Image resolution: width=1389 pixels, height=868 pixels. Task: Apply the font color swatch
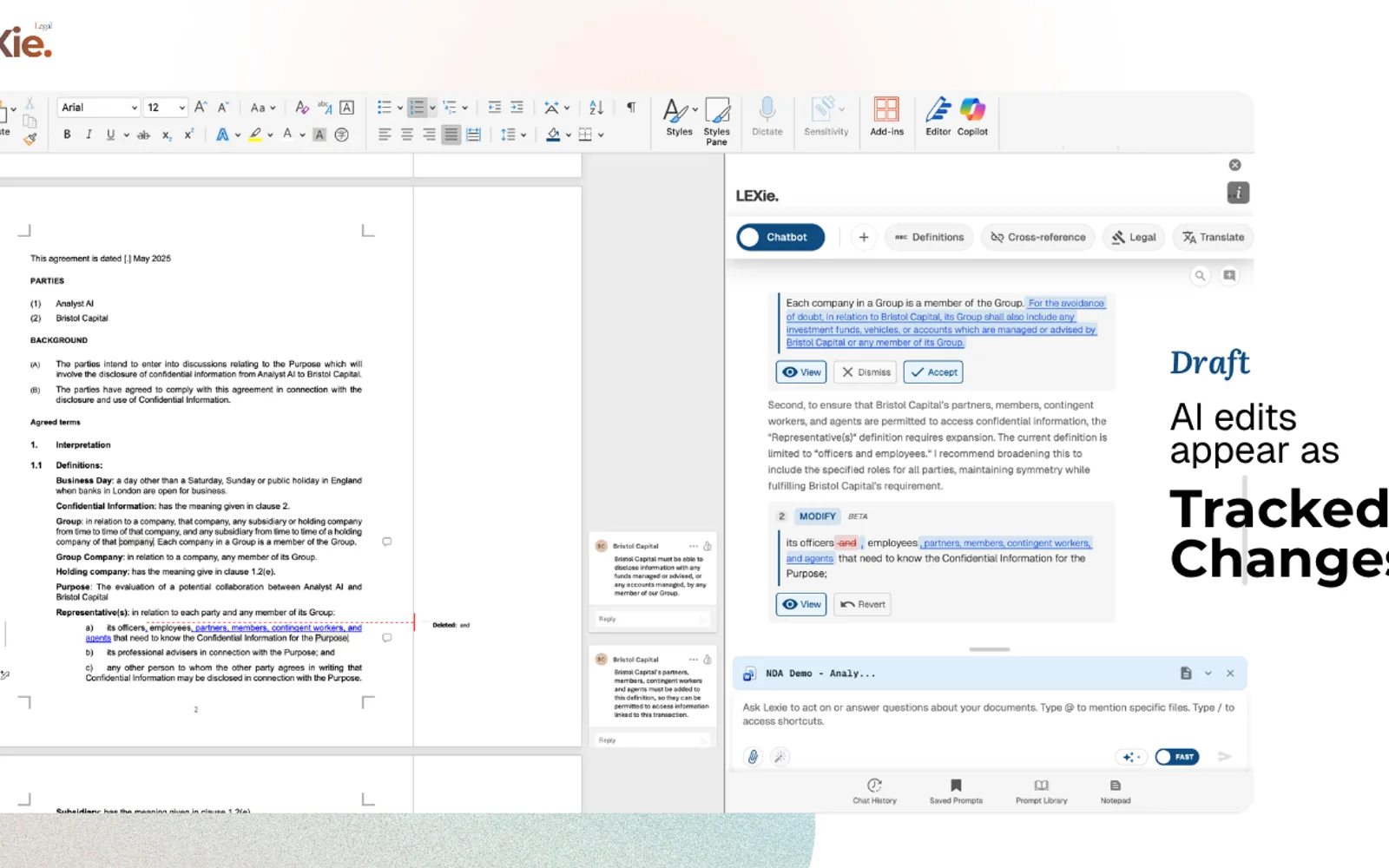[287, 135]
